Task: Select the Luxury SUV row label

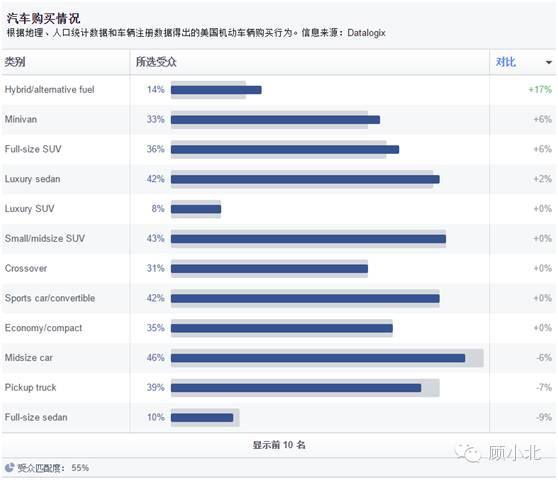Action: (30, 209)
